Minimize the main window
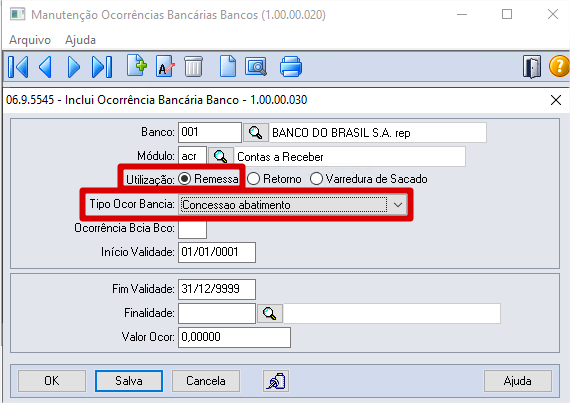 (462, 14)
